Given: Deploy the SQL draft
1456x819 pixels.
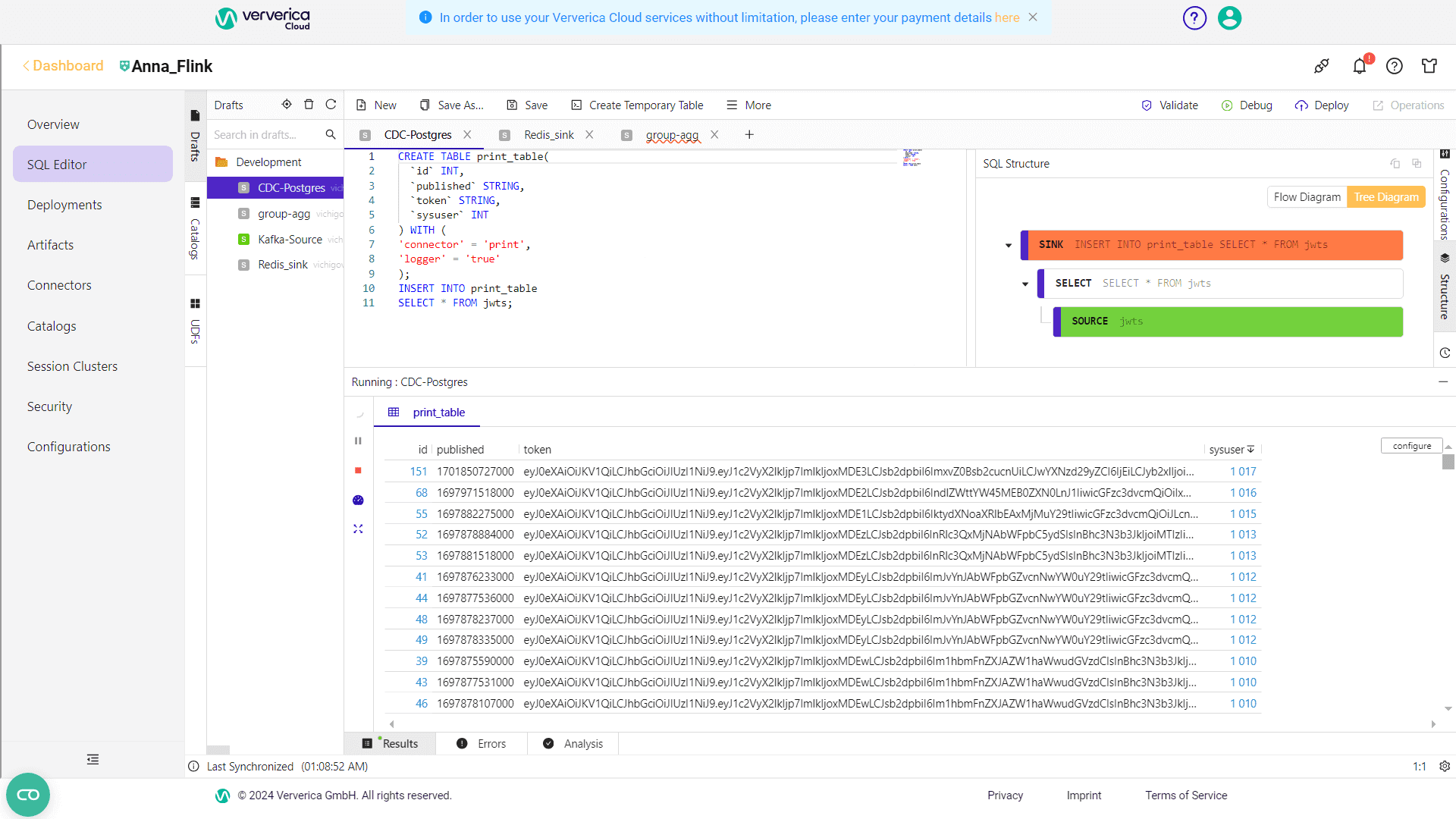Looking at the screenshot, I should click(1322, 105).
